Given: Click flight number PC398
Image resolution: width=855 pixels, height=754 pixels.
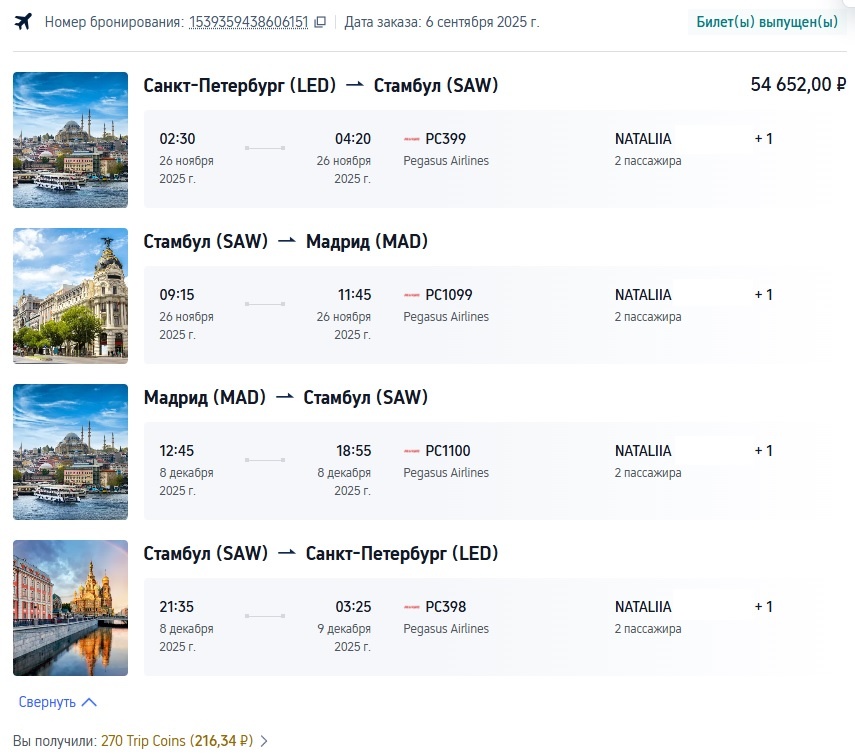Looking at the screenshot, I should 445,607.
